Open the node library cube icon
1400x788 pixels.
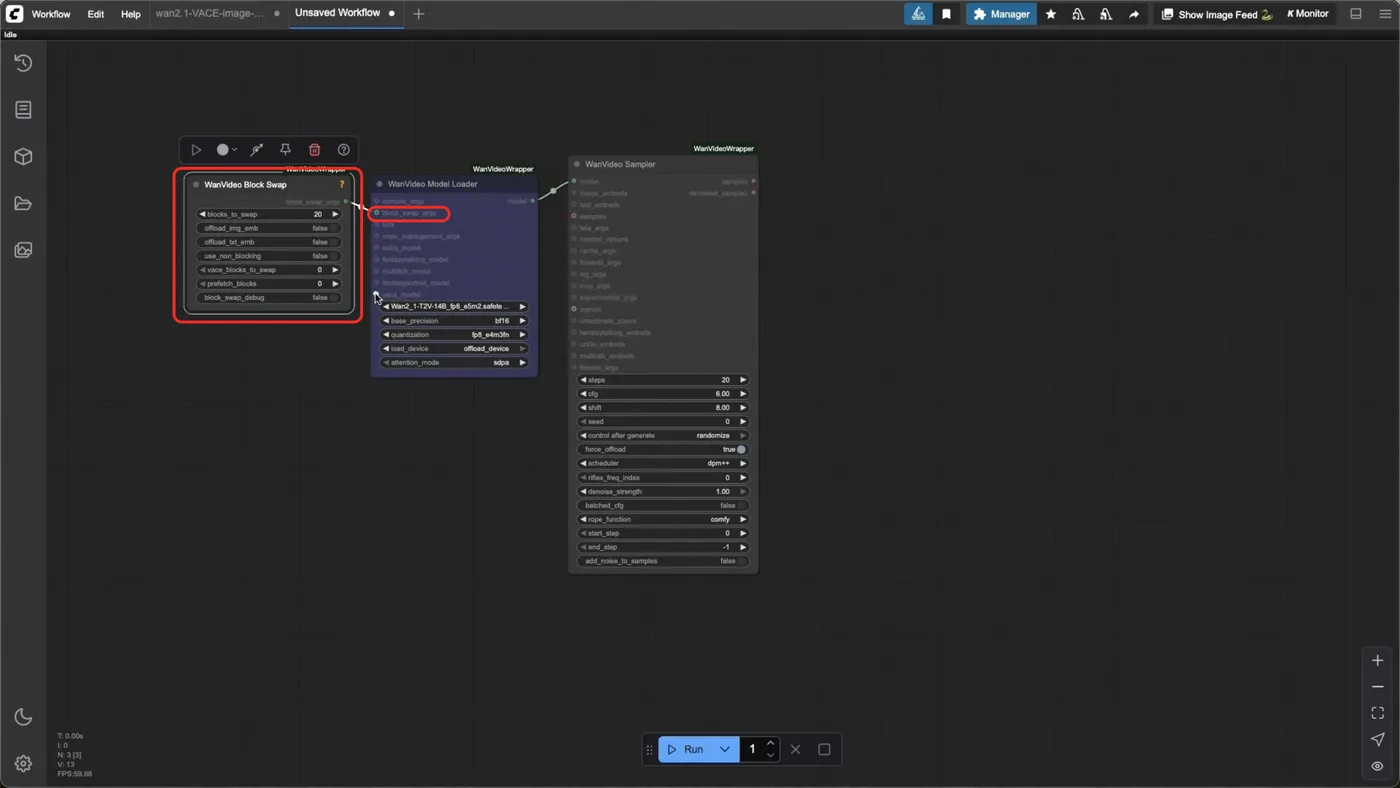[23, 157]
